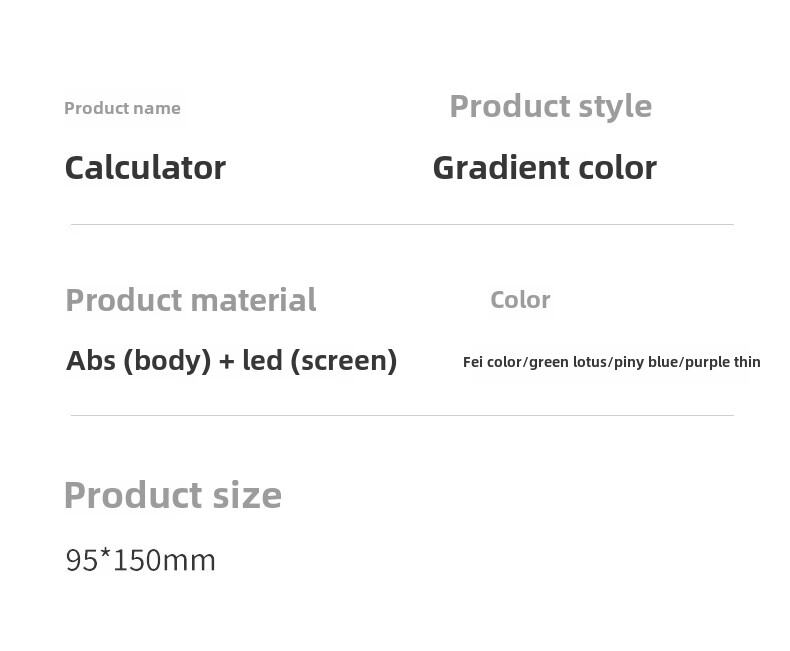Click the gray 'Color' heading label
This screenshot has width=790, height=651.
click(520, 300)
